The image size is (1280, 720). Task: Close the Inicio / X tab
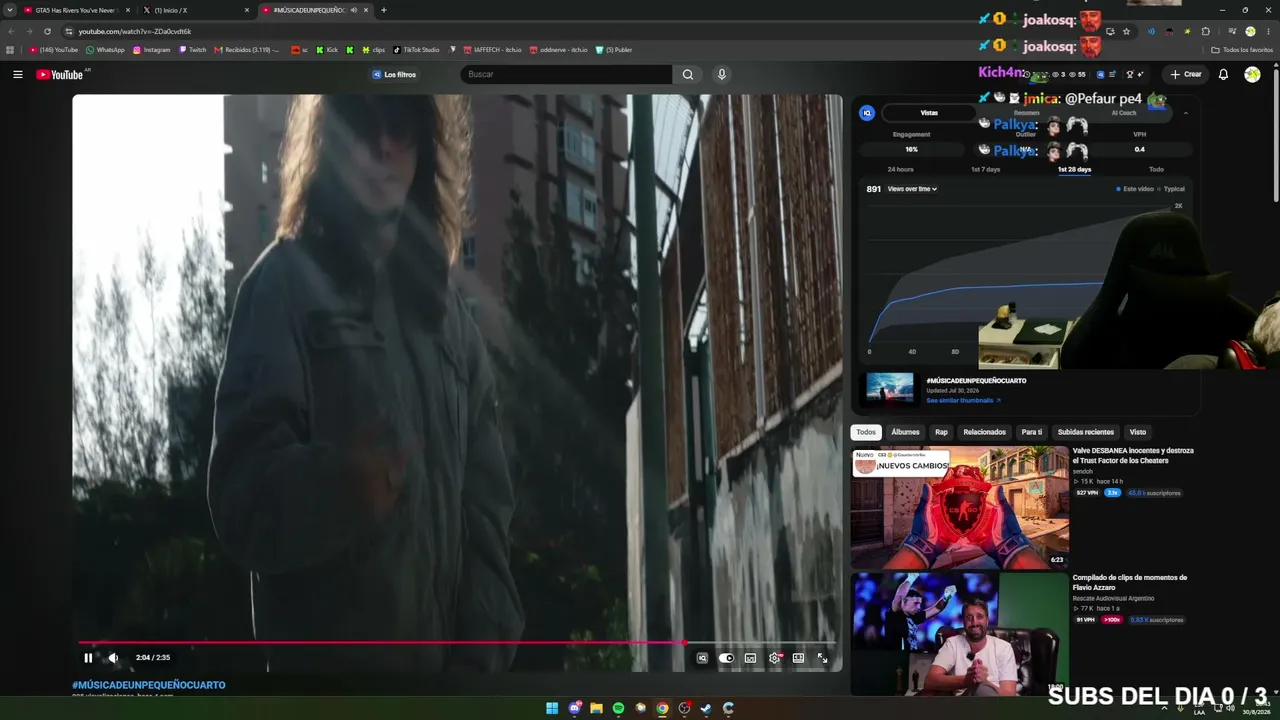click(x=247, y=10)
